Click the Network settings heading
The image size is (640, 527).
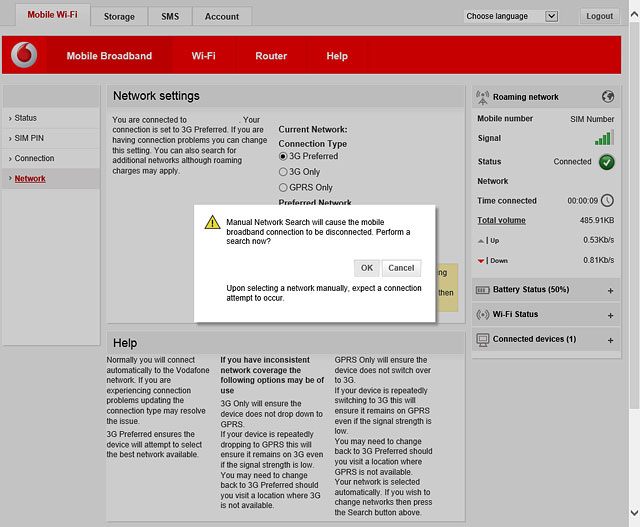(x=156, y=96)
